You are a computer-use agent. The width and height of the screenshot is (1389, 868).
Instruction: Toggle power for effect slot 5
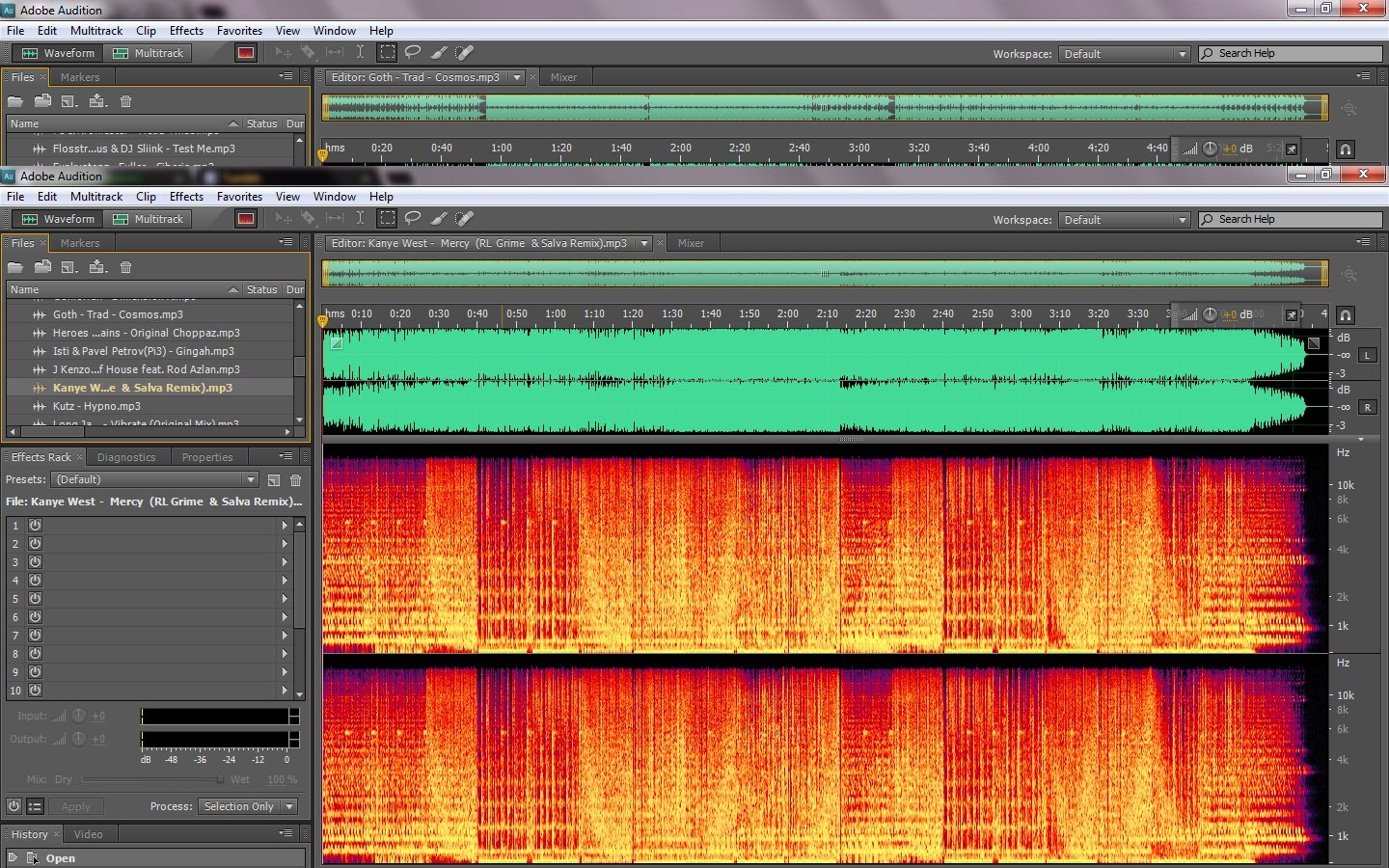(x=35, y=599)
